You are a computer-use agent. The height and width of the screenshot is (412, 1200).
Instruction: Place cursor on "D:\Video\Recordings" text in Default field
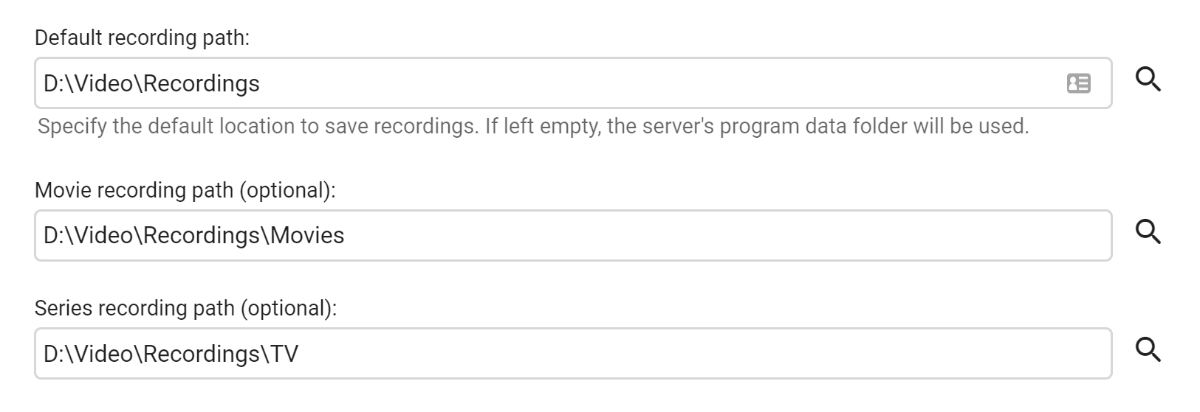(152, 83)
